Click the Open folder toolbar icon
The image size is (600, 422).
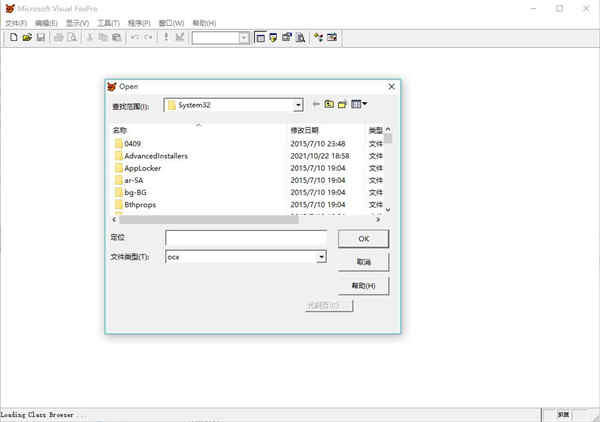27,37
